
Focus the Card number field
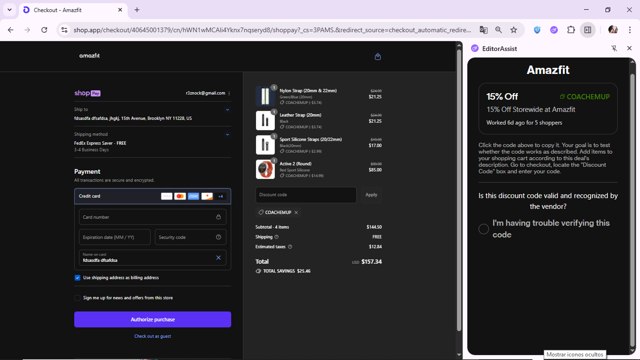click(x=153, y=217)
